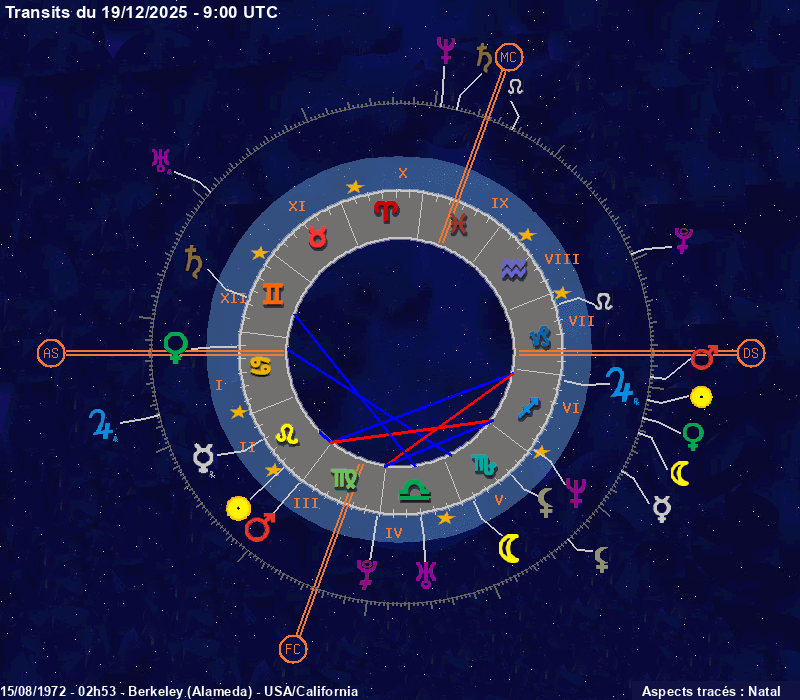Viewport: 800px width, 700px height.
Task: Click the green Venus symbol near AS
Action: point(176,346)
